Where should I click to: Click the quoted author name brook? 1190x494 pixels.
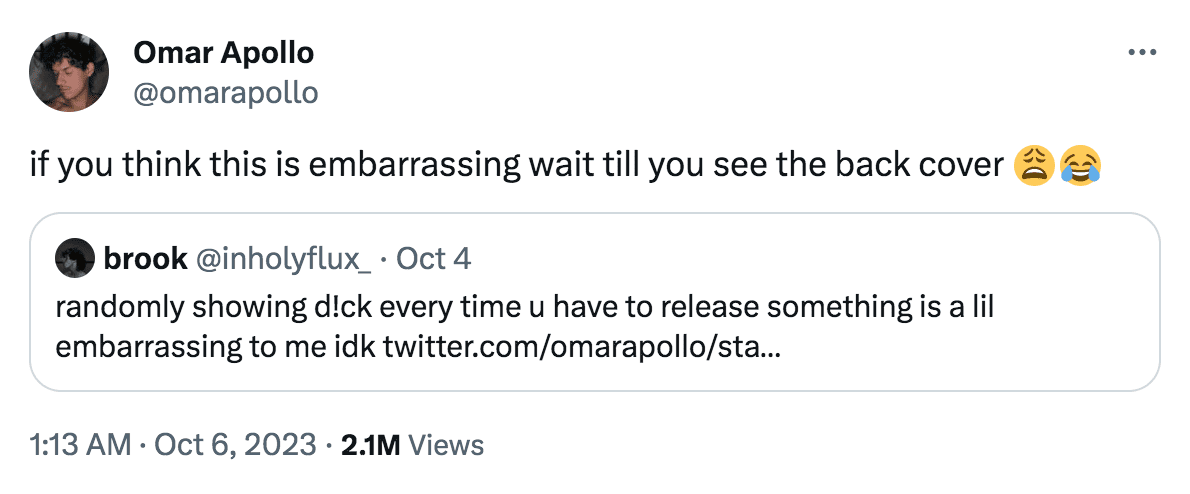[145, 259]
